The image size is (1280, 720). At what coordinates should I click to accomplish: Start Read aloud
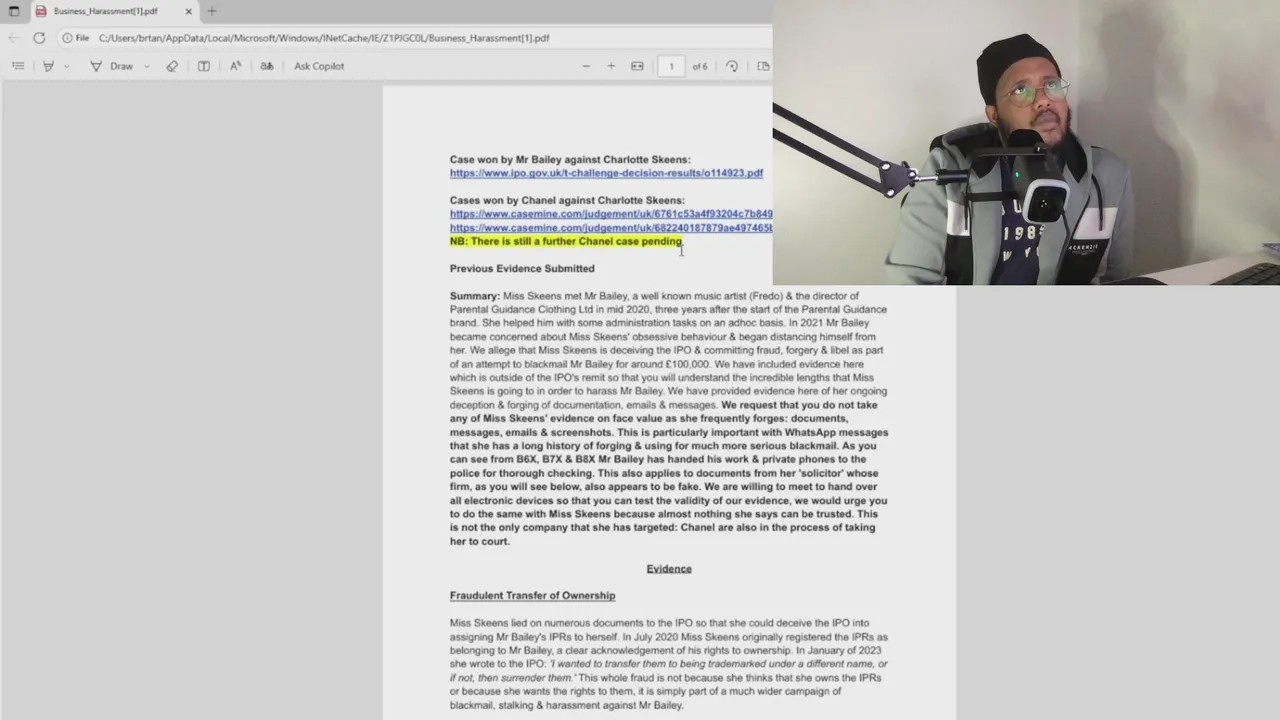click(236, 66)
